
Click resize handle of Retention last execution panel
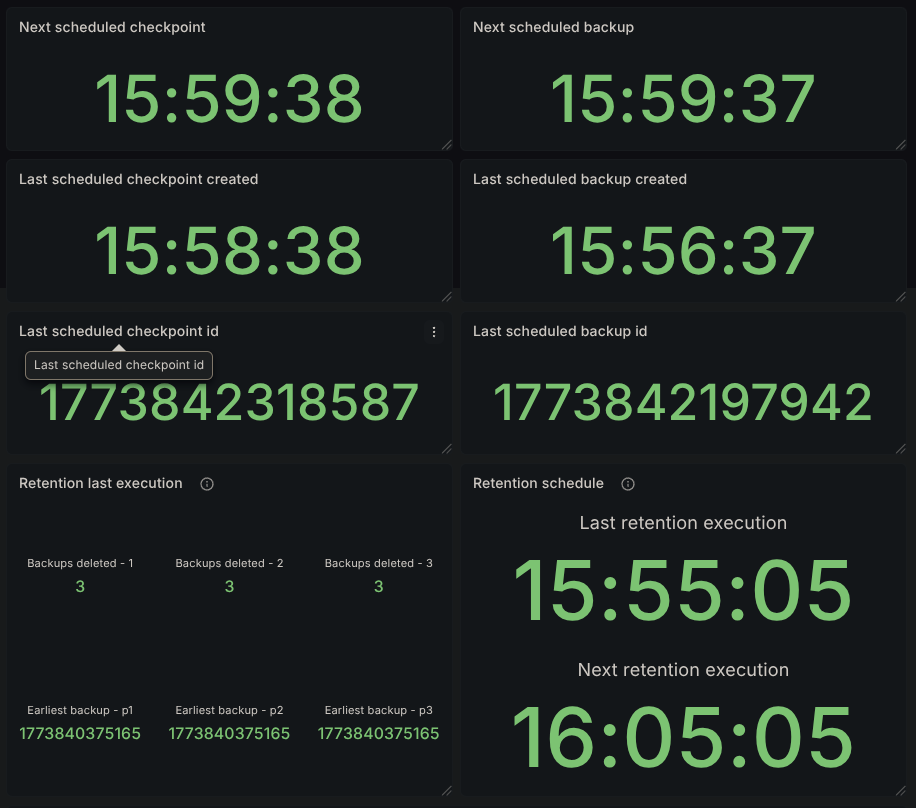[447, 790]
